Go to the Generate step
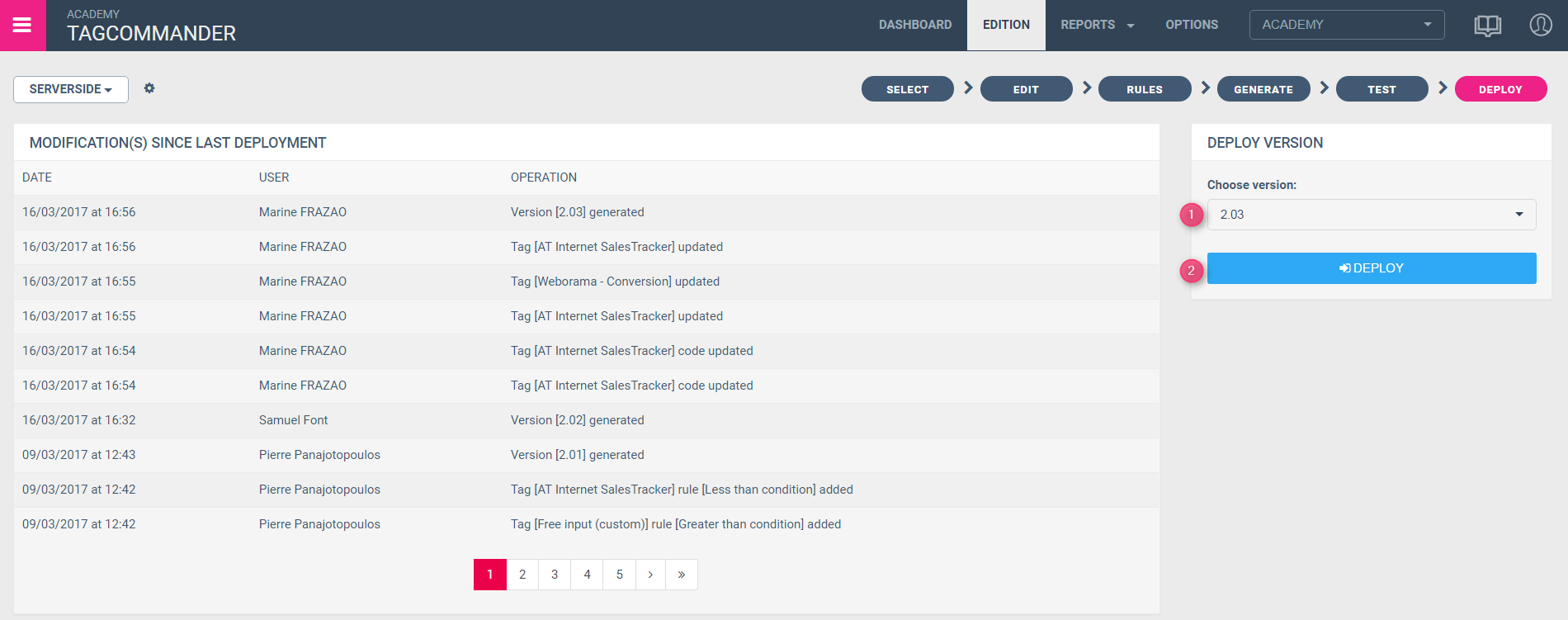Screen dimensions: 1568x620 click(x=1263, y=89)
